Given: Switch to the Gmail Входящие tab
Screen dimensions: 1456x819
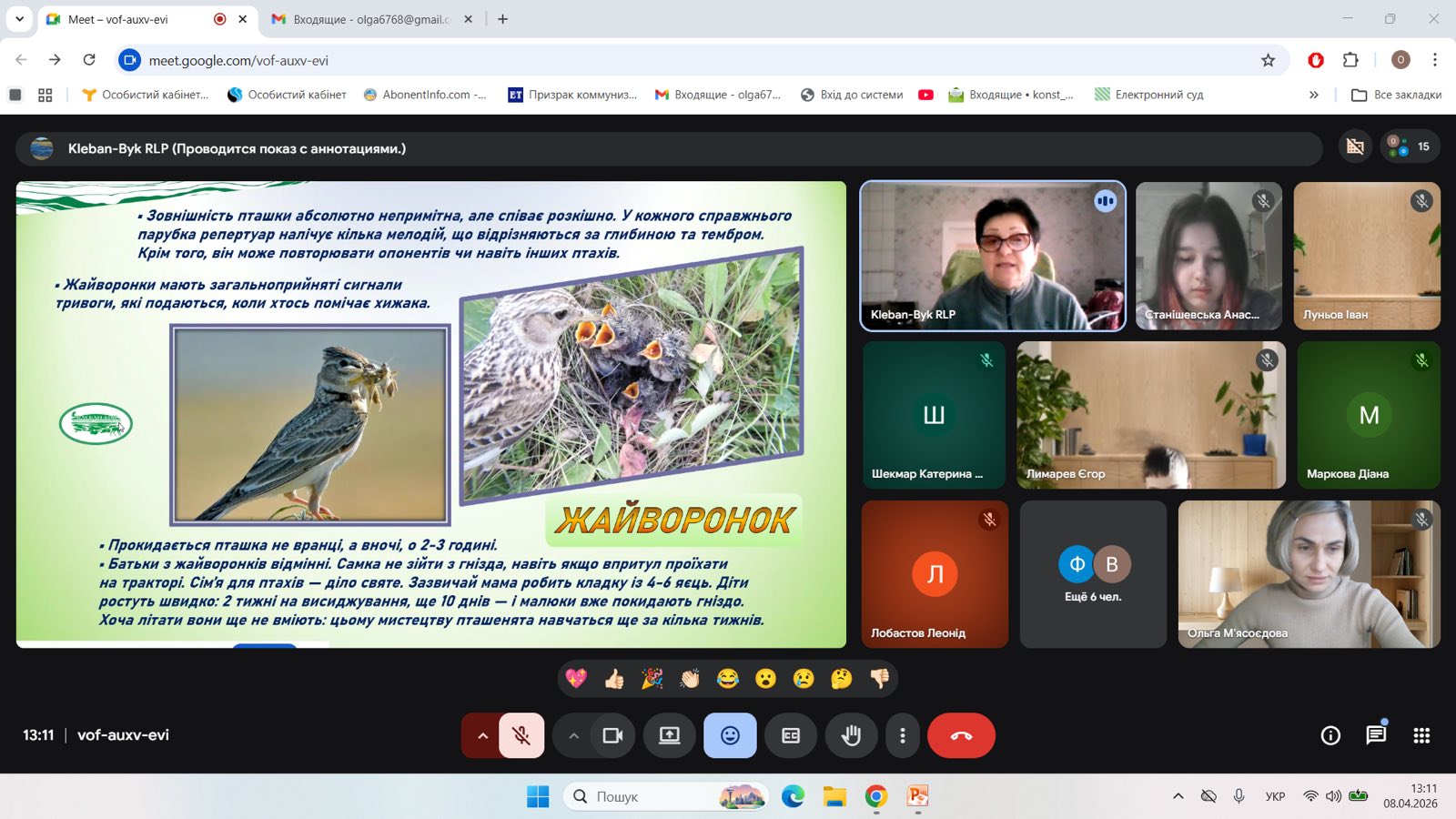Looking at the screenshot, I should (371, 19).
